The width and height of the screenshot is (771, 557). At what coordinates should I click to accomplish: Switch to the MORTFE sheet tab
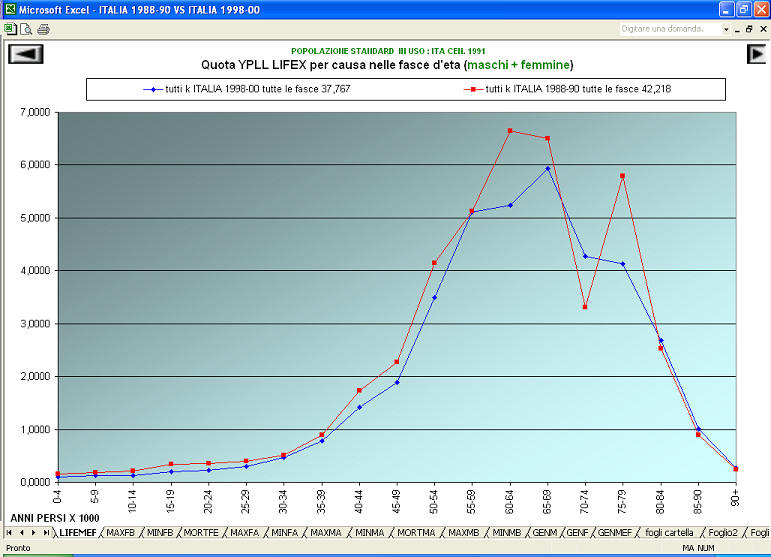tap(201, 532)
